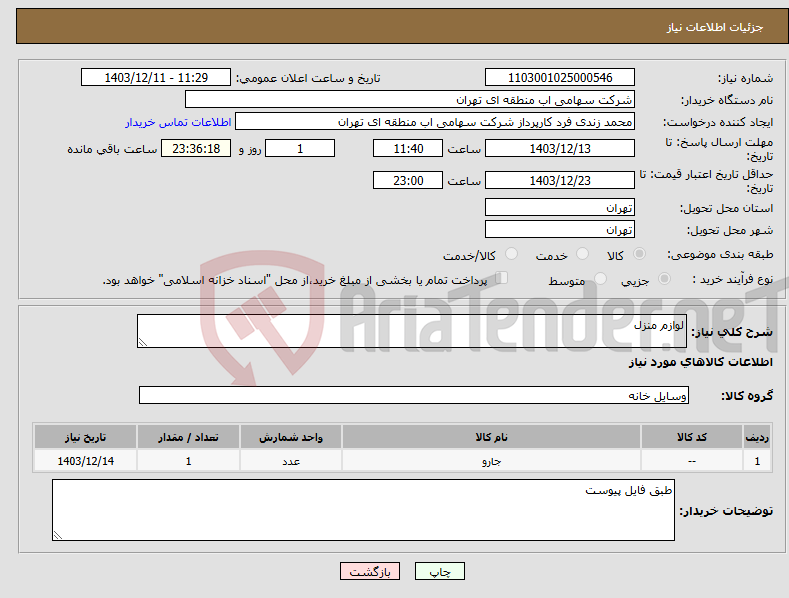Image resolution: width=789 pixels, height=598 pixels.
Task: Click the request creator field محمد زندی فرد
Action: point(435,121)
